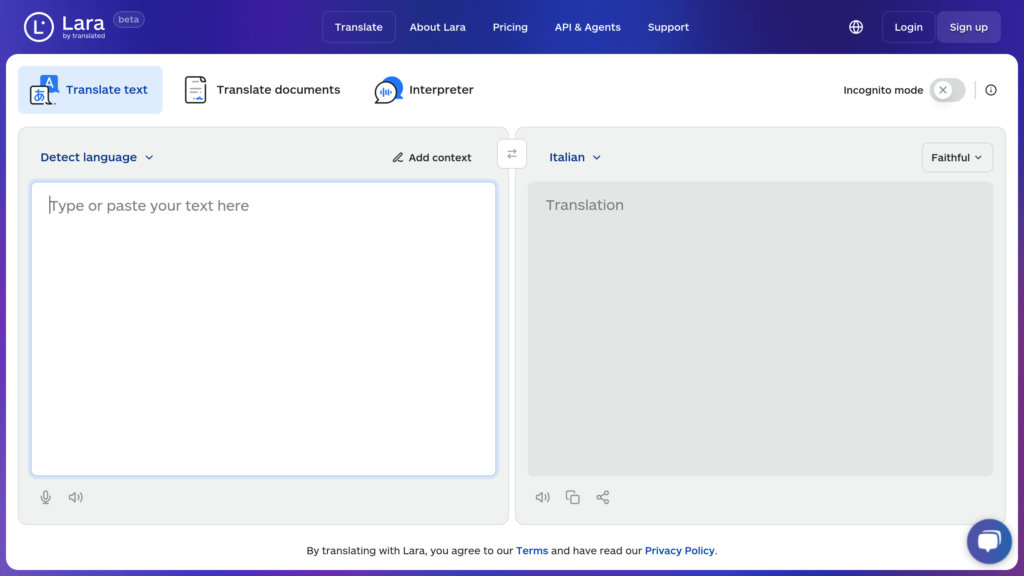Open the Privacy Policy link
Image resolution: width=1024 pixels, height=576 pixels.
679,551
